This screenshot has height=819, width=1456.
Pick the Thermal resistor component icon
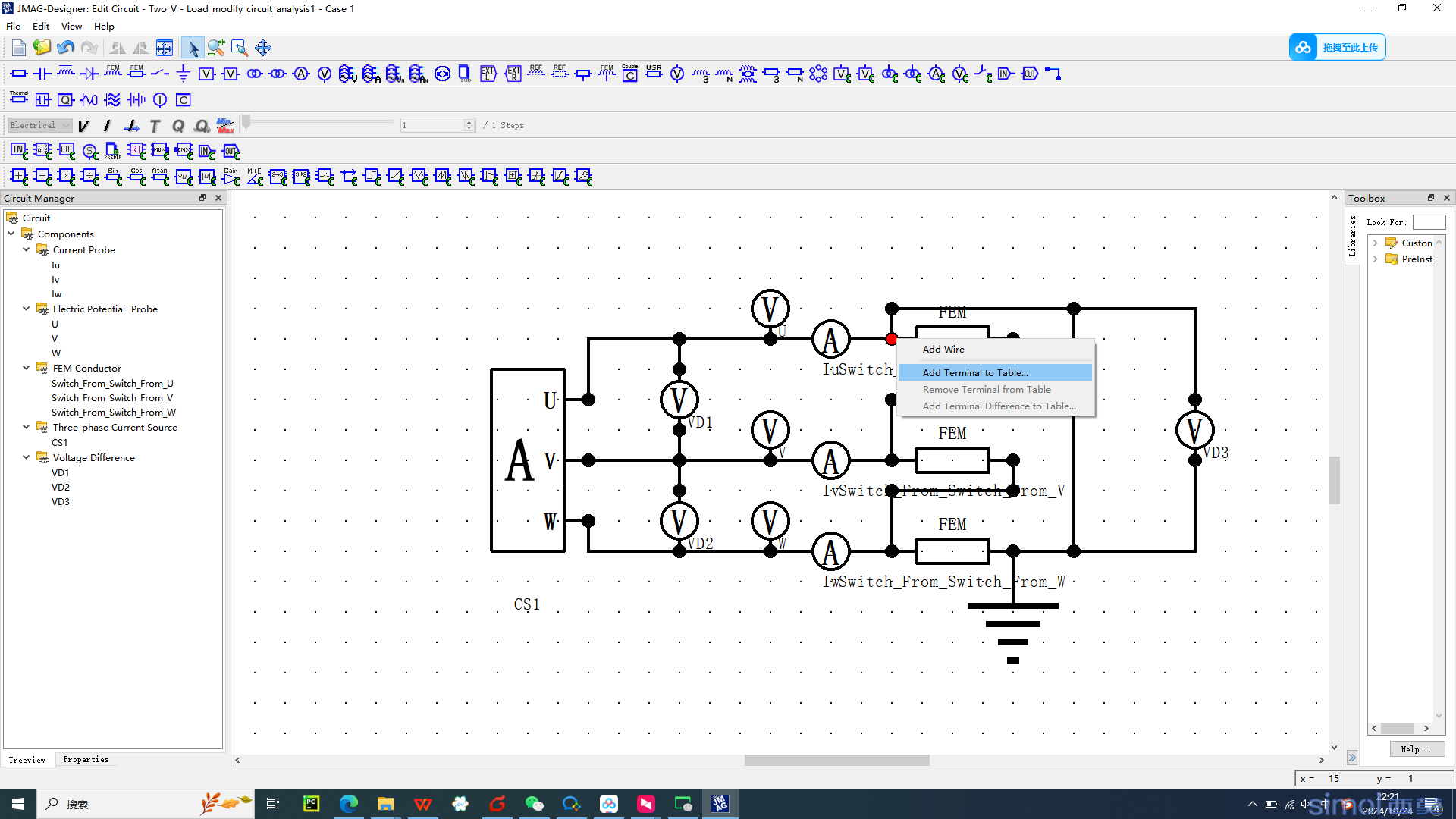point(19,99)
